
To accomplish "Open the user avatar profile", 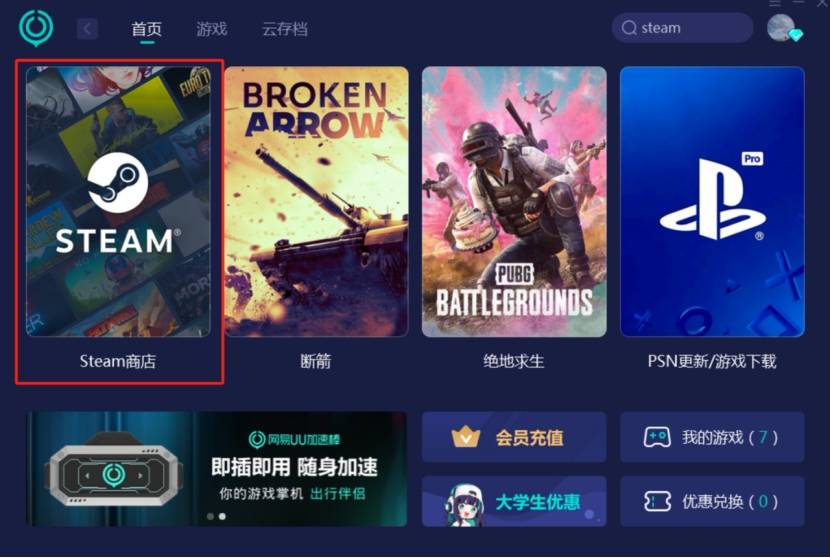I will 781,28.
